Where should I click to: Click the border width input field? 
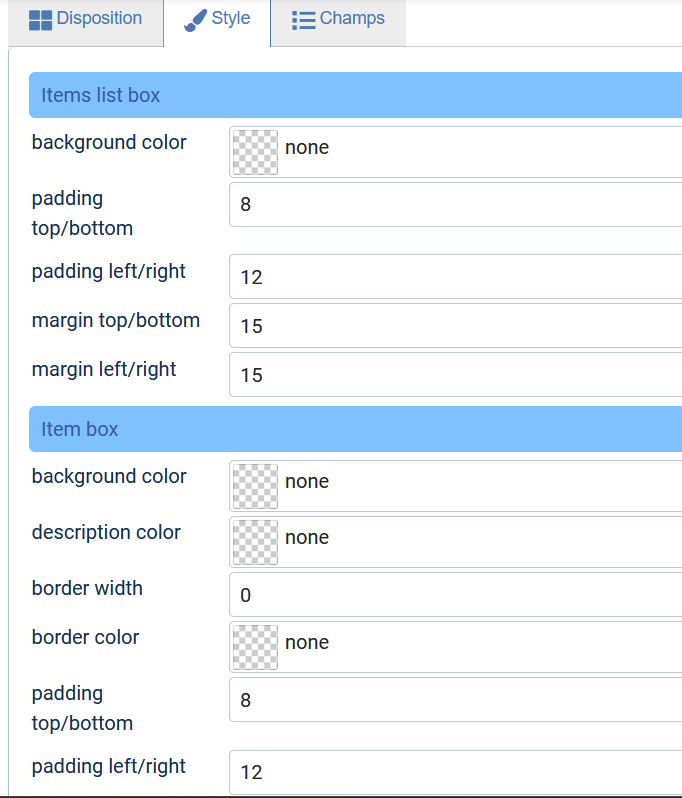[x=456, y=594]
